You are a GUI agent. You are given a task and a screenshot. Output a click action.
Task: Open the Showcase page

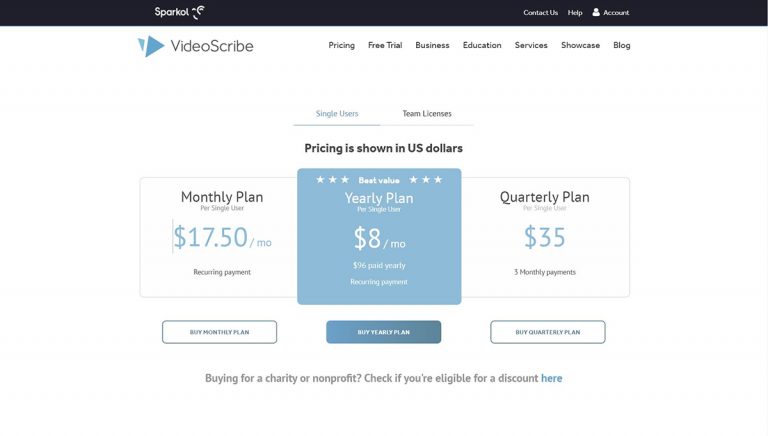(x=580, y=45)
